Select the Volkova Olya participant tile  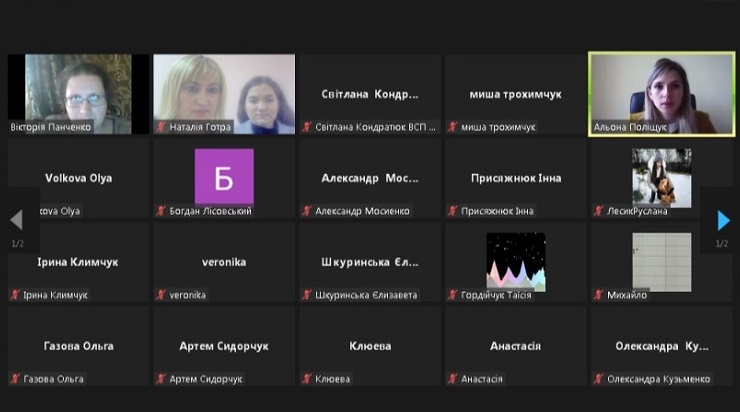pyautogui.click(x=78, y=178)
